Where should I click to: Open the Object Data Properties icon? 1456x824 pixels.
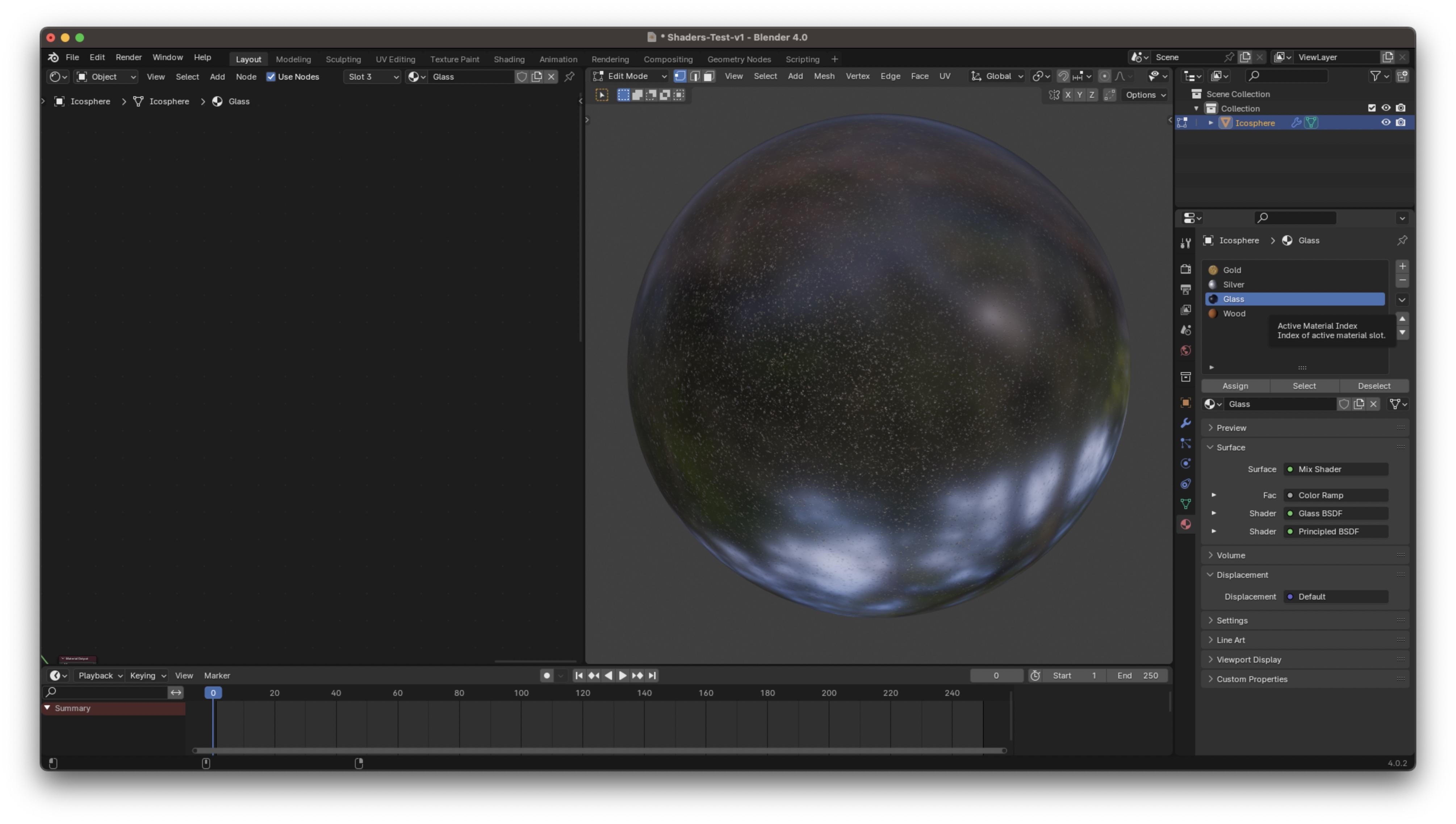pos(1186,503)
